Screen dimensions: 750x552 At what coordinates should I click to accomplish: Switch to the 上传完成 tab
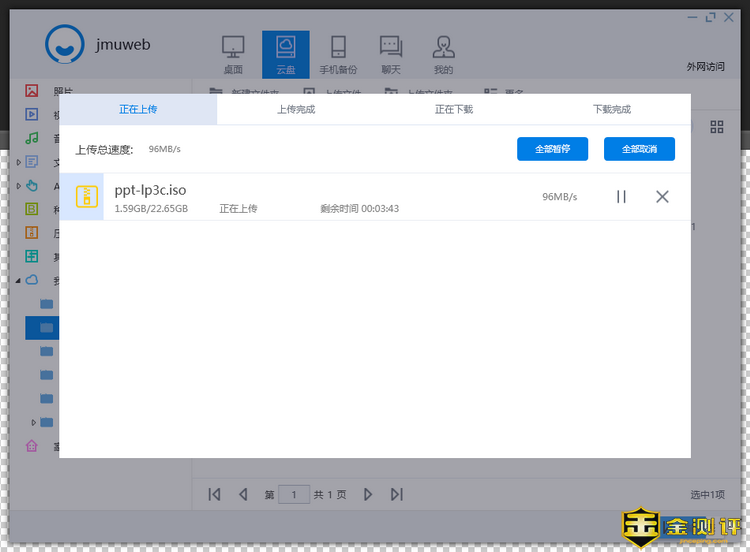(296, 109)
